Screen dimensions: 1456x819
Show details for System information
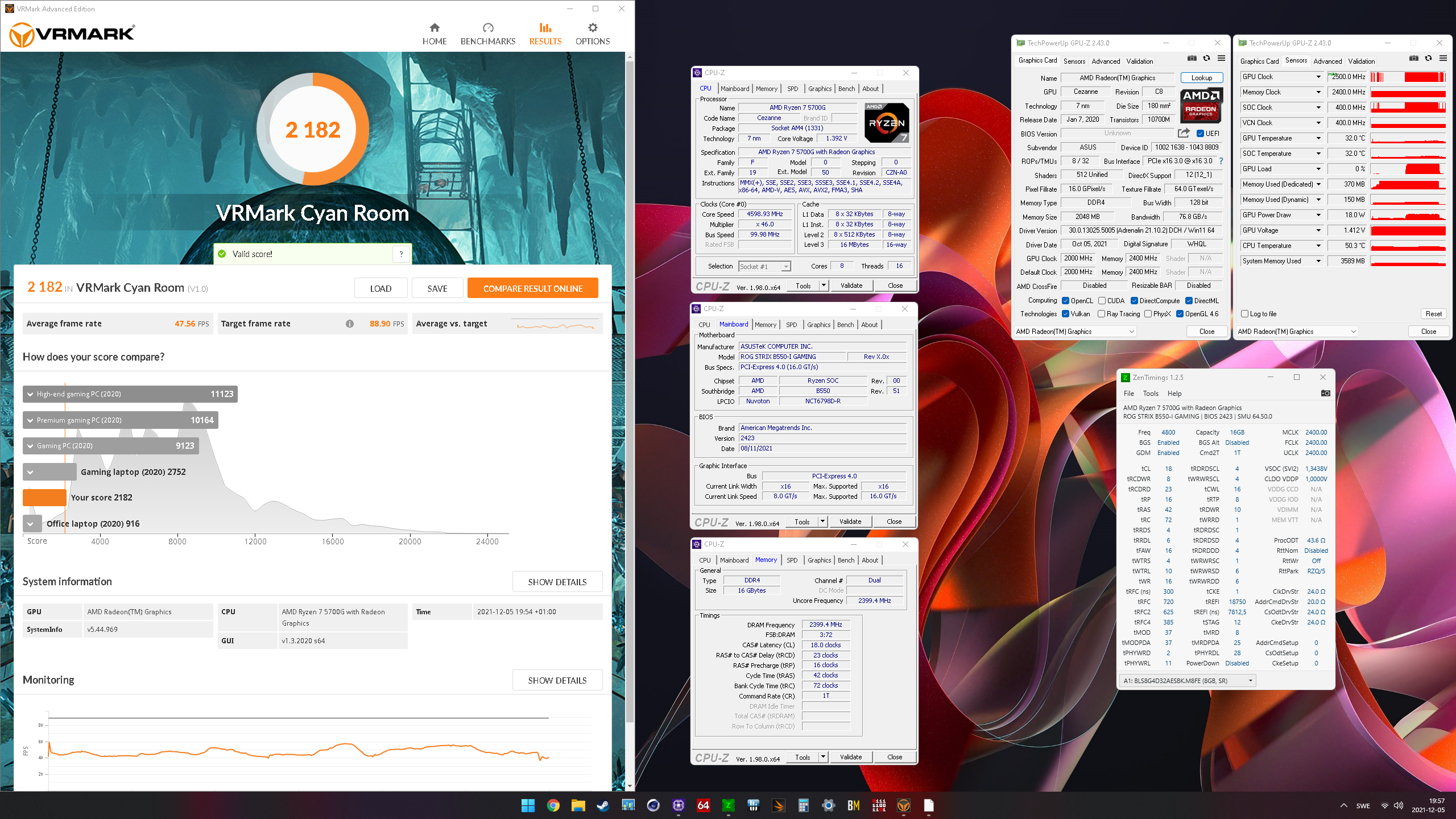[557, 582]
